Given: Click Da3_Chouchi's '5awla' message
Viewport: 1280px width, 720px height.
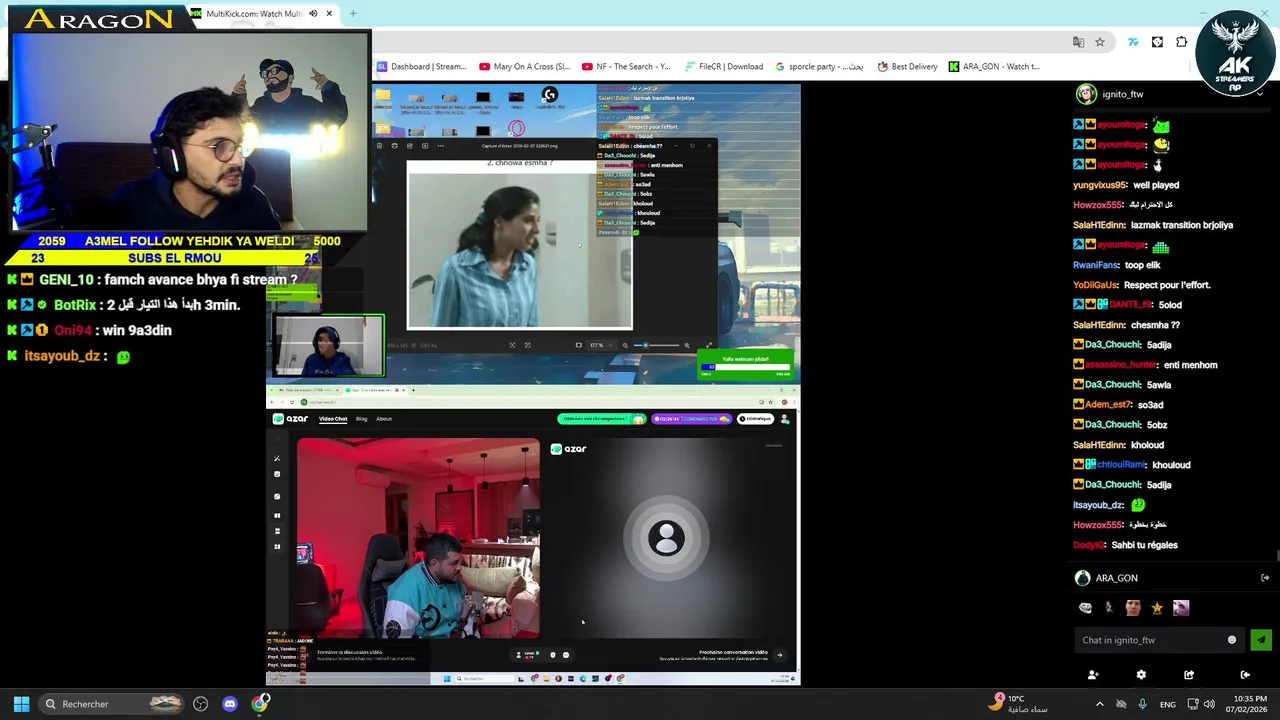Looking at the screenshot, I should (x=1158, y=385).
